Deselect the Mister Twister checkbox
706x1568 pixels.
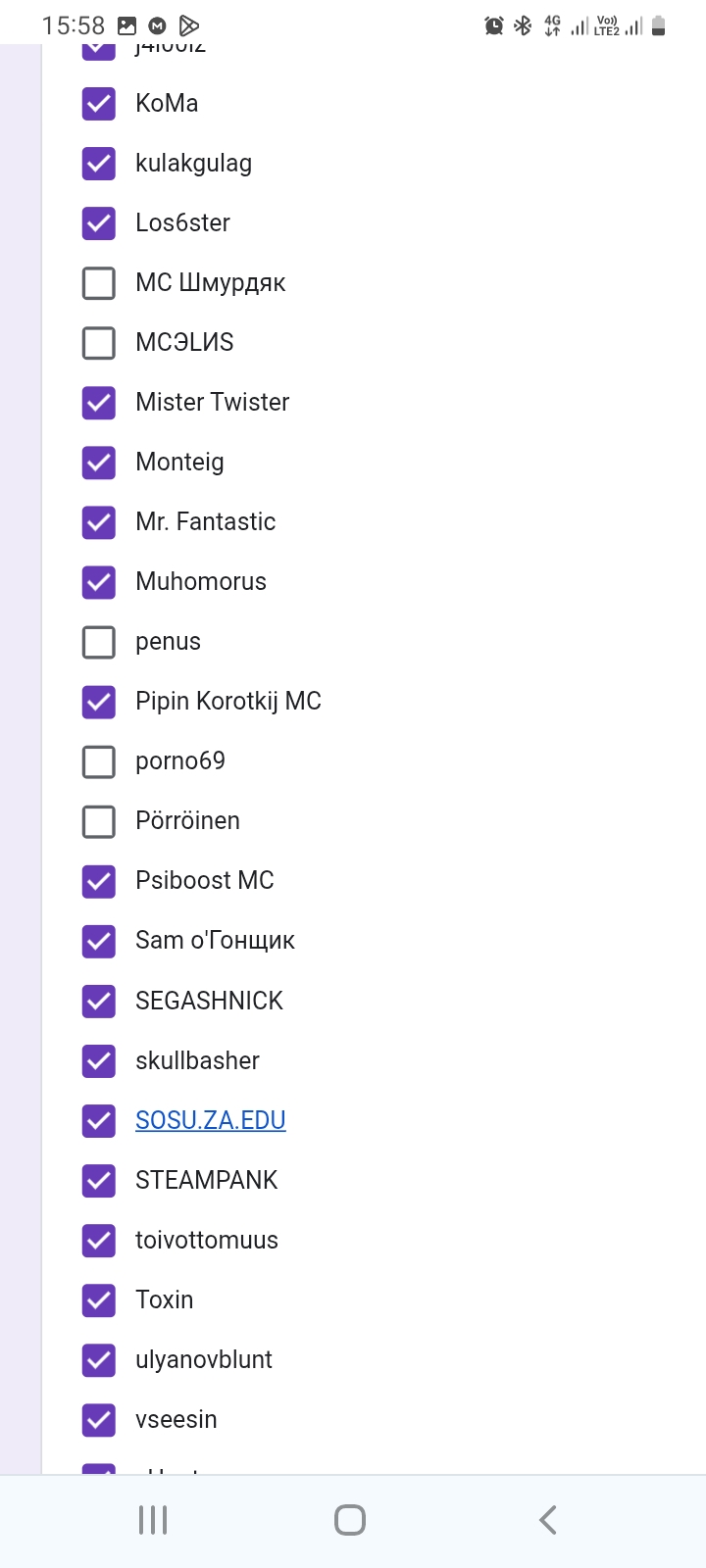click(99, 403)
